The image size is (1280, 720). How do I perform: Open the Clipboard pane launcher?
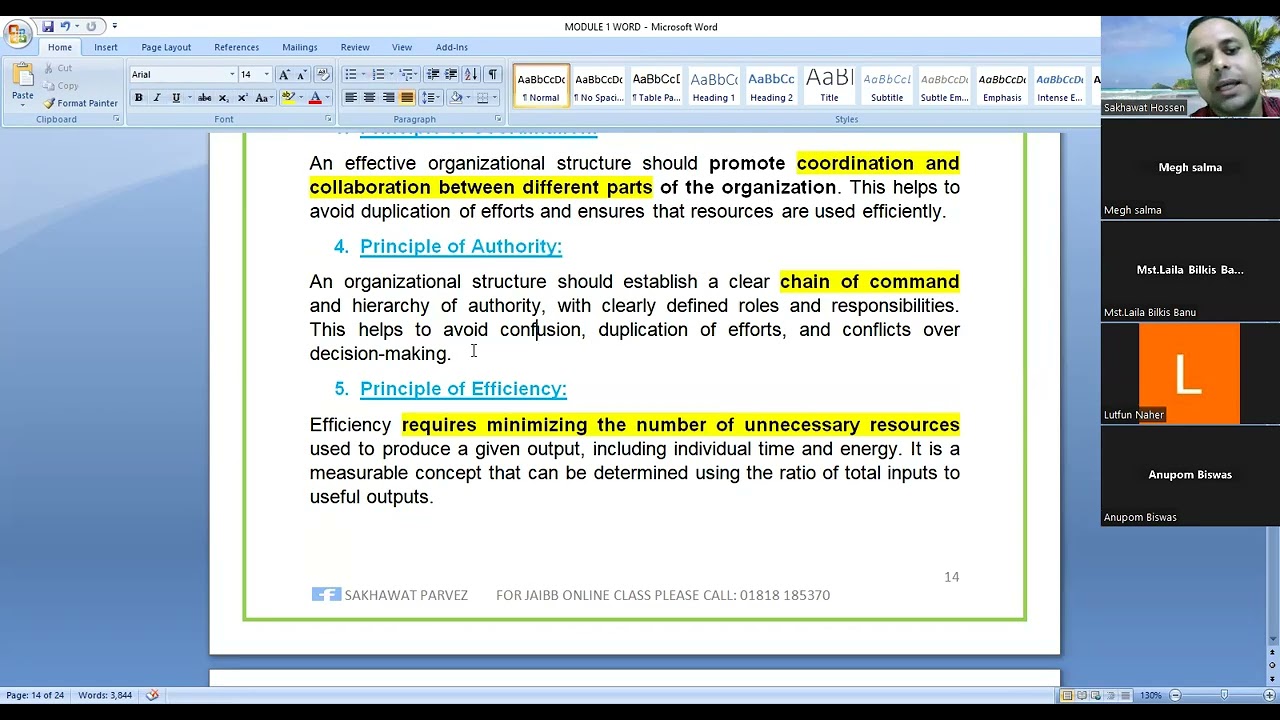pos(116,119)
